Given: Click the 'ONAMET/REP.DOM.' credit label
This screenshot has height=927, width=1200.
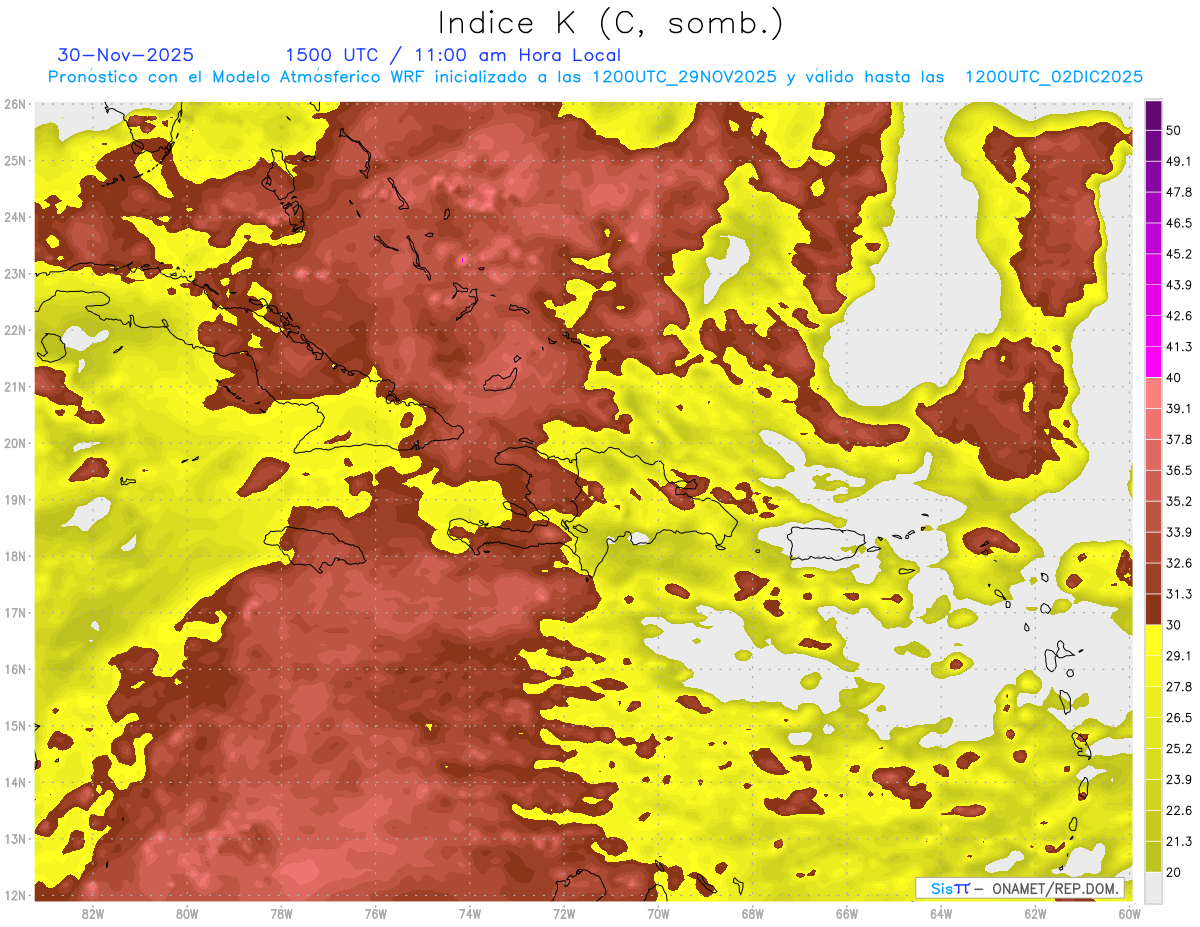Looking at the screenshot, I should (x=1056, y=888).
